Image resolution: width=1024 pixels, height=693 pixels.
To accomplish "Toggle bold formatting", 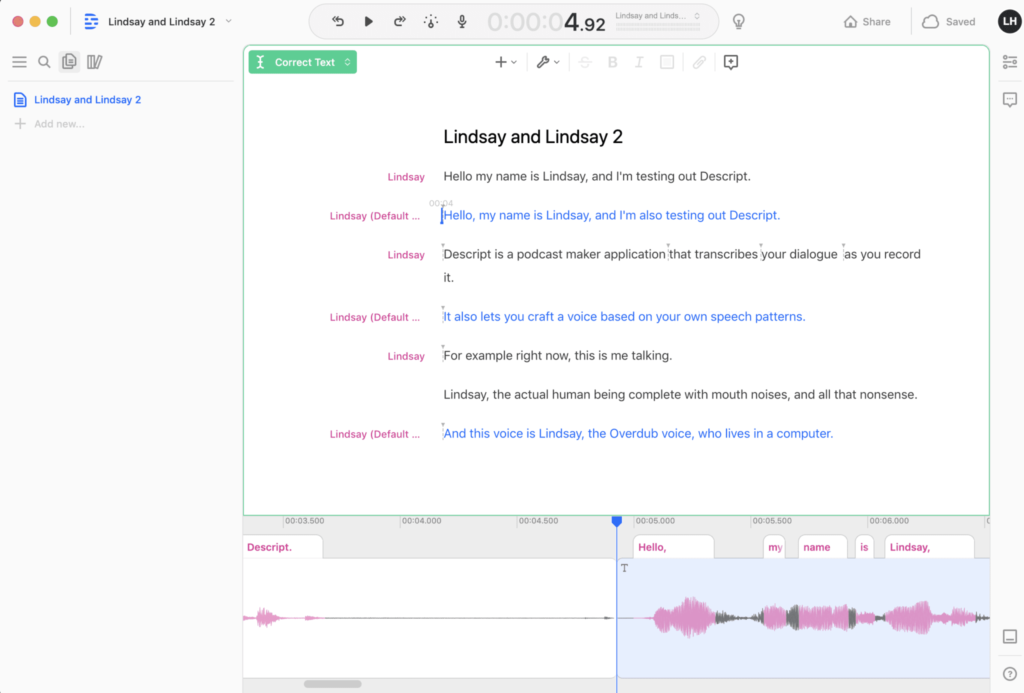I will (x=613, y=62).
